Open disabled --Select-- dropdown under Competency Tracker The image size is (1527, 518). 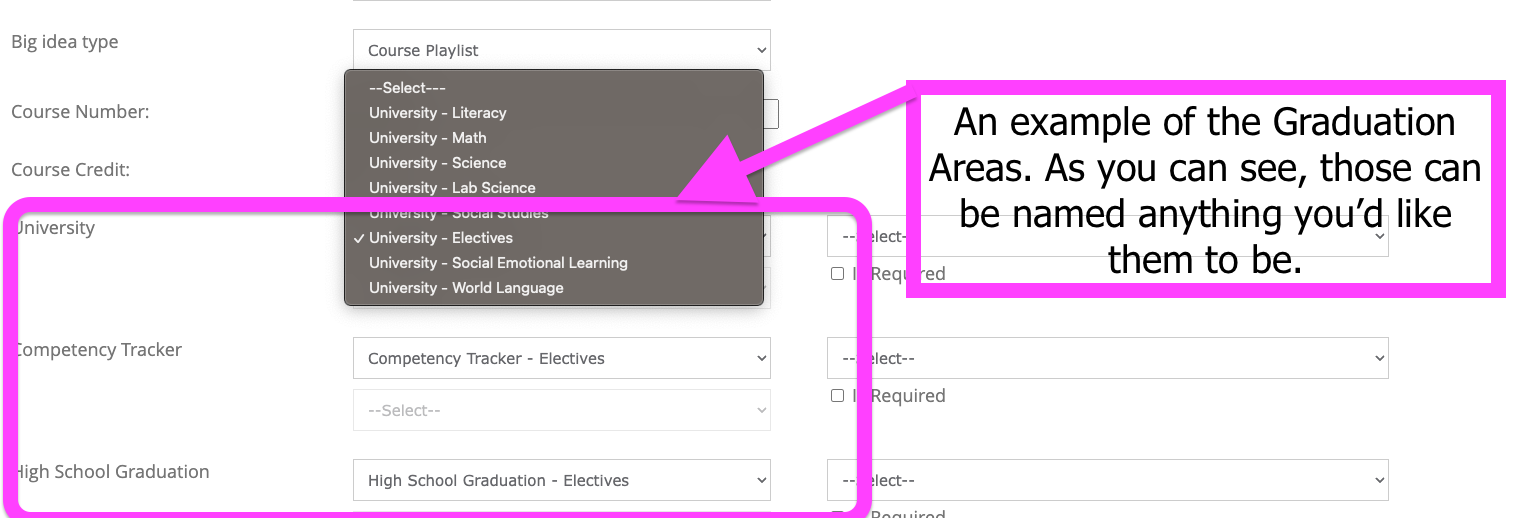coord(561,410)
